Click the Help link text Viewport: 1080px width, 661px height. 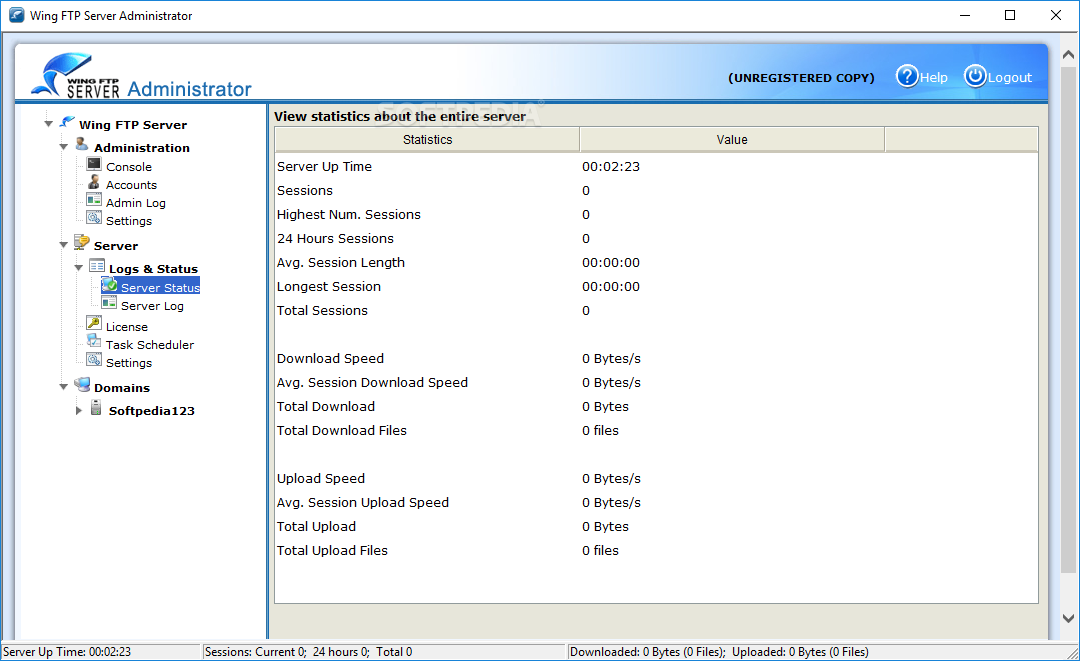pyautogui.click(x=934, y=78)
